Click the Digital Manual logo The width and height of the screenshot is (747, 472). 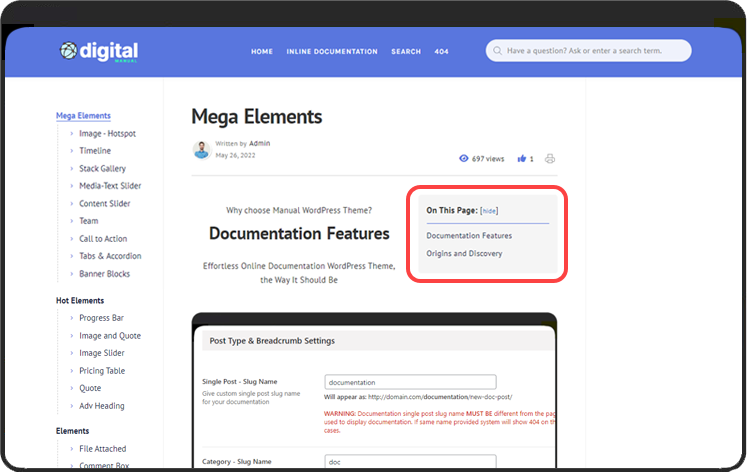point(98,51)
